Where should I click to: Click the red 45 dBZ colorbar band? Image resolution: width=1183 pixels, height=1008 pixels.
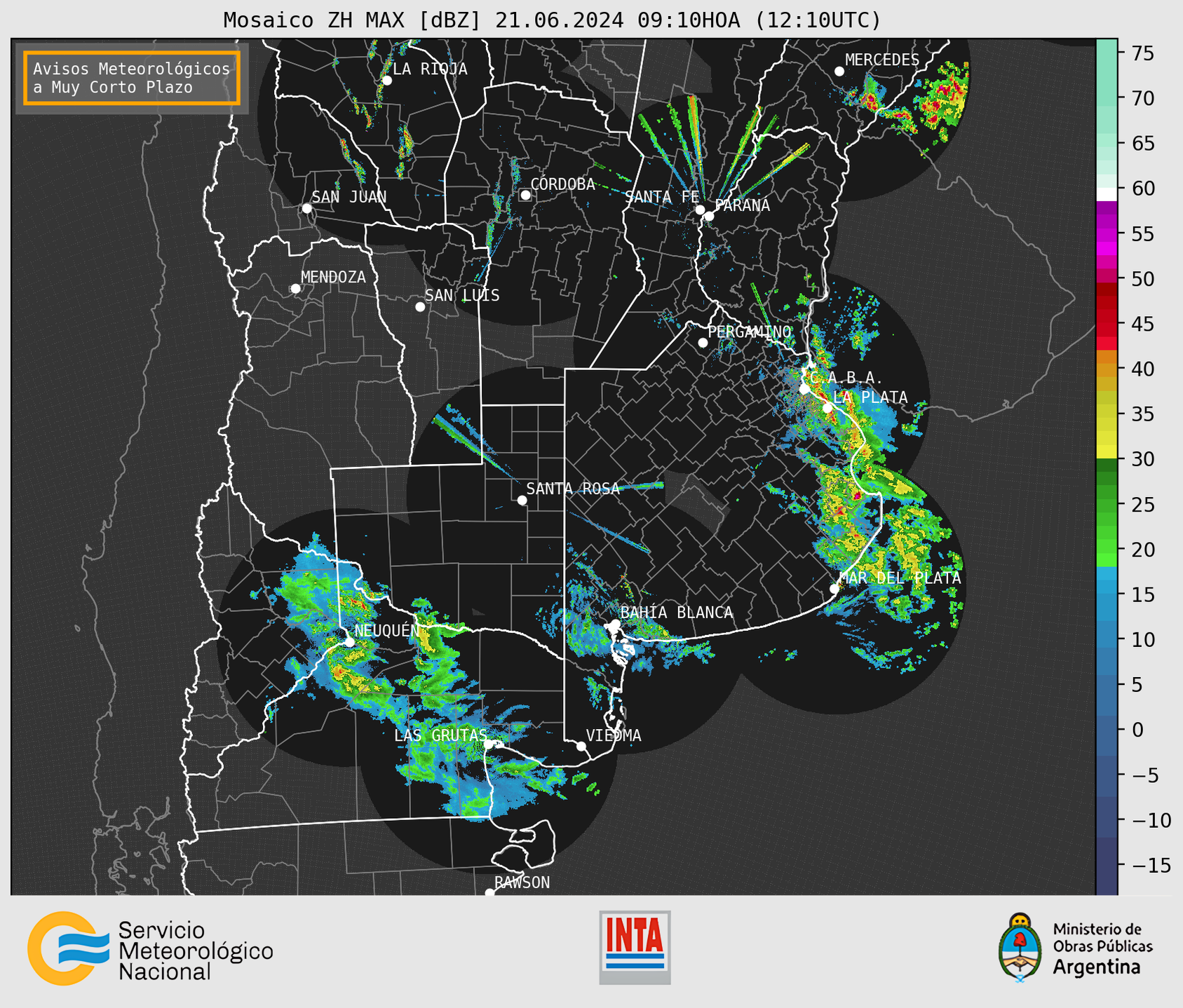point(1107,324)
